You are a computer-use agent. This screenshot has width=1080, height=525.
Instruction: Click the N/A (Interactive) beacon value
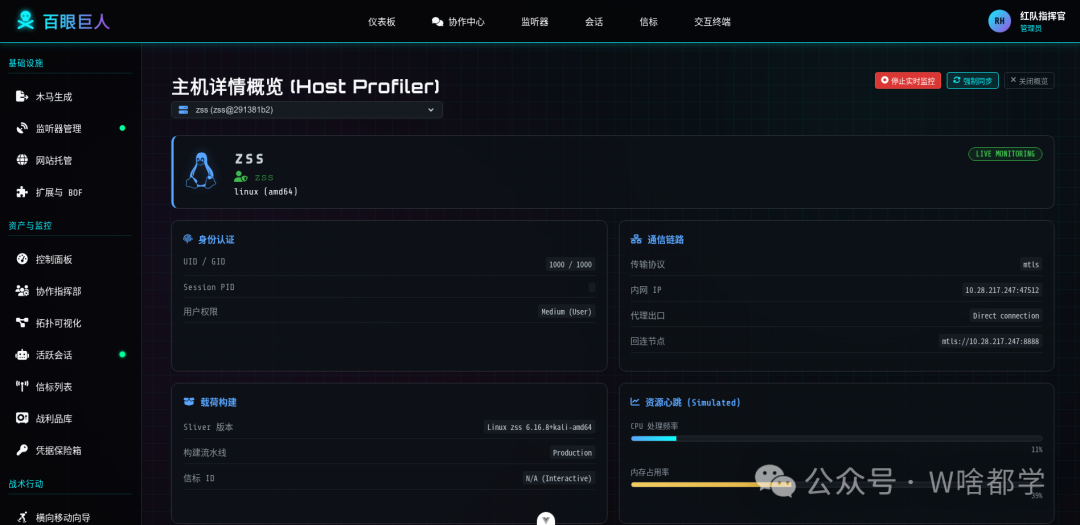pyautogui.click(x=559, y=478)
